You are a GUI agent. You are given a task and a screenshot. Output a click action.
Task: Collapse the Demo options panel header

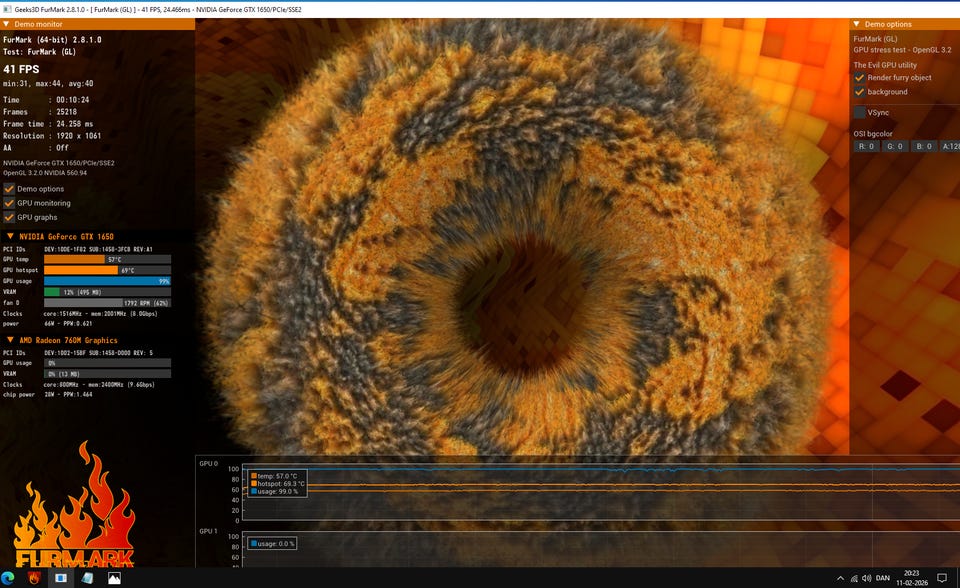pos(857,24)
